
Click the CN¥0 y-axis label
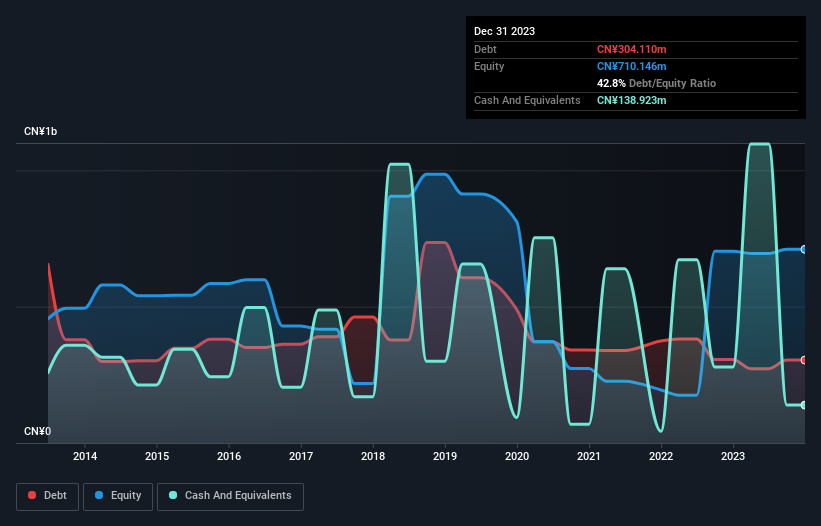[x=37, y=431]
